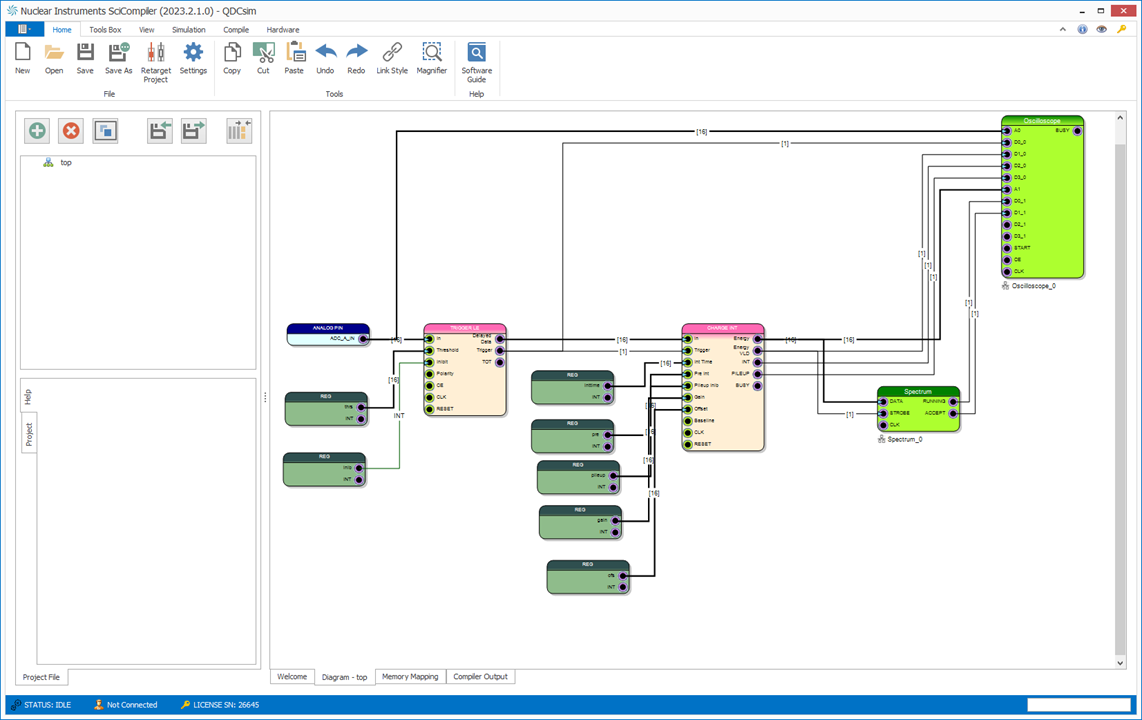
Task: Click the Spectrum ACCEPT output port
Action: pos(953,414)
